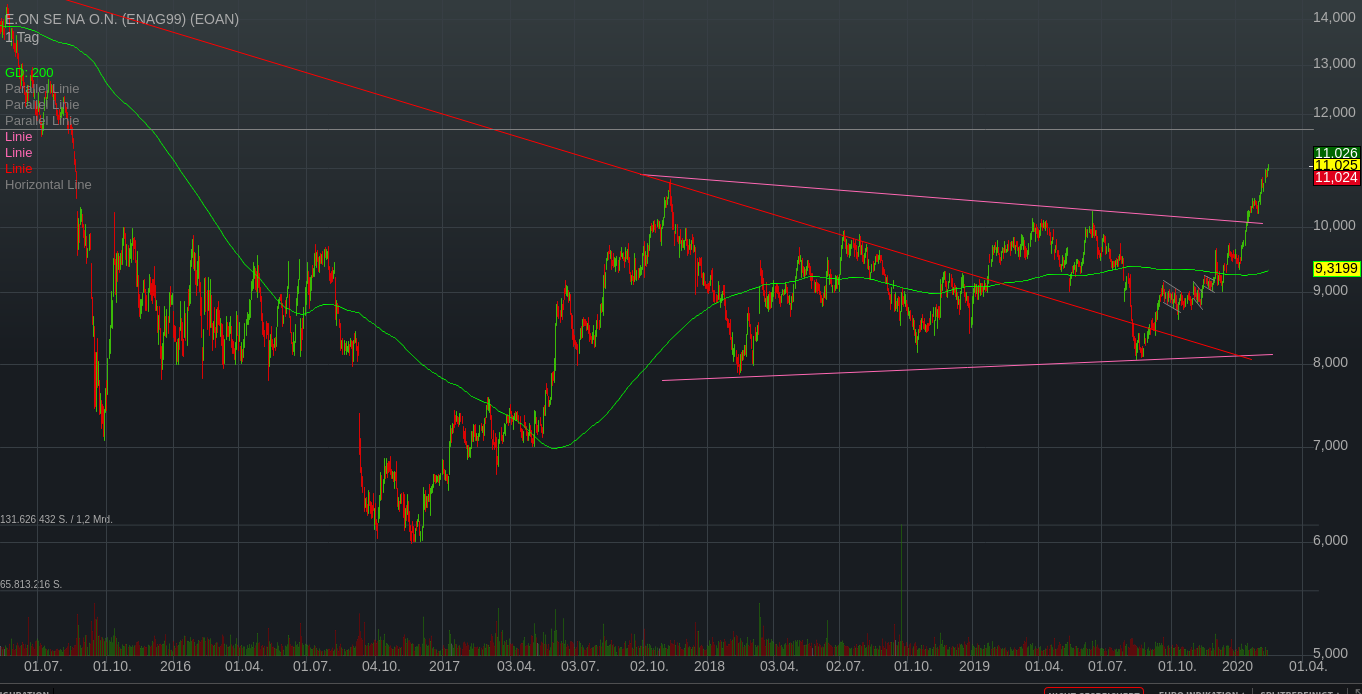Click the green GD: 200 legend entry
The width and height of the screenshot is (1362, 694).
29,73
